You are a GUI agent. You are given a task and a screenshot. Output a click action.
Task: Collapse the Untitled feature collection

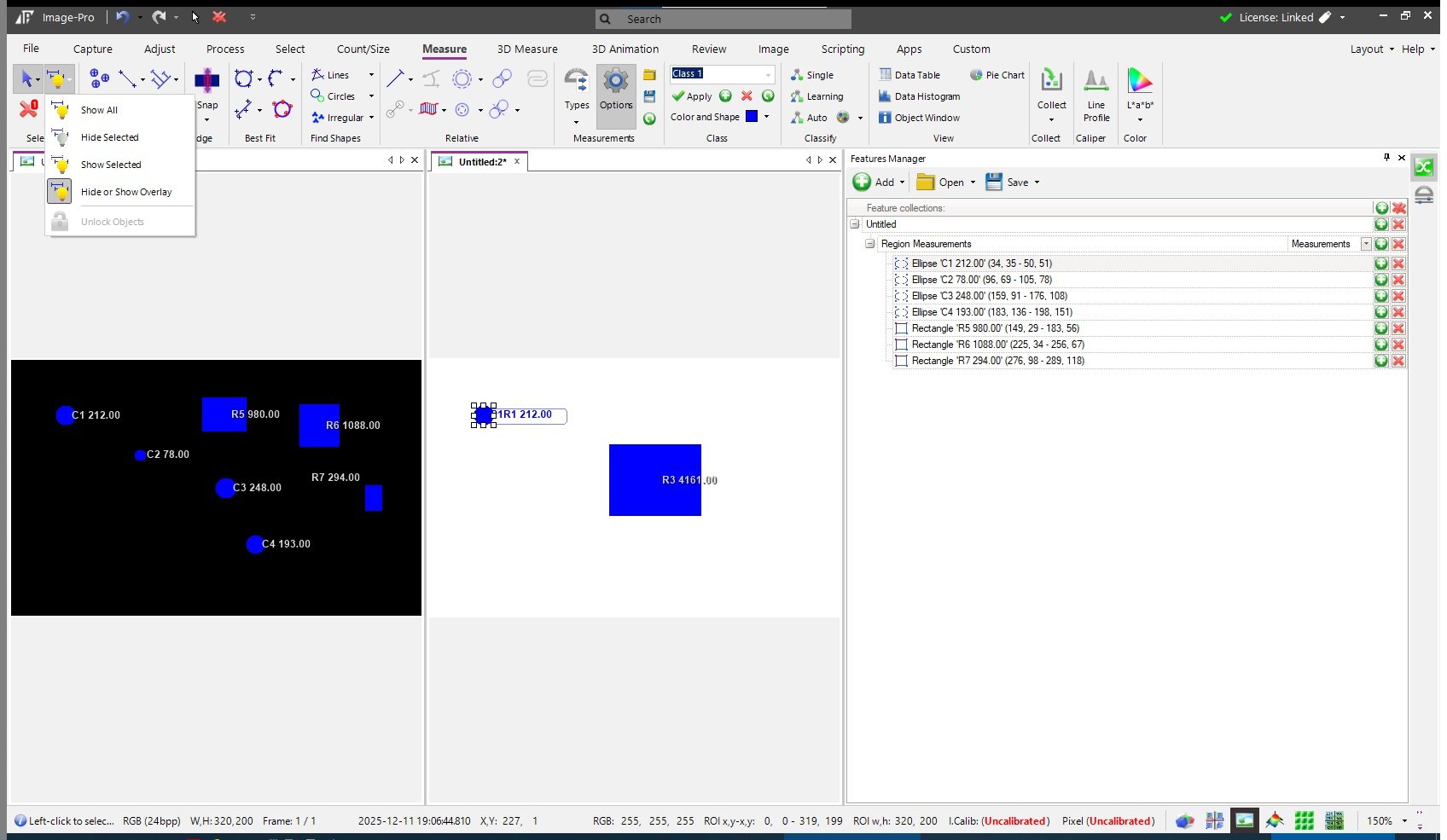(854, 224)
